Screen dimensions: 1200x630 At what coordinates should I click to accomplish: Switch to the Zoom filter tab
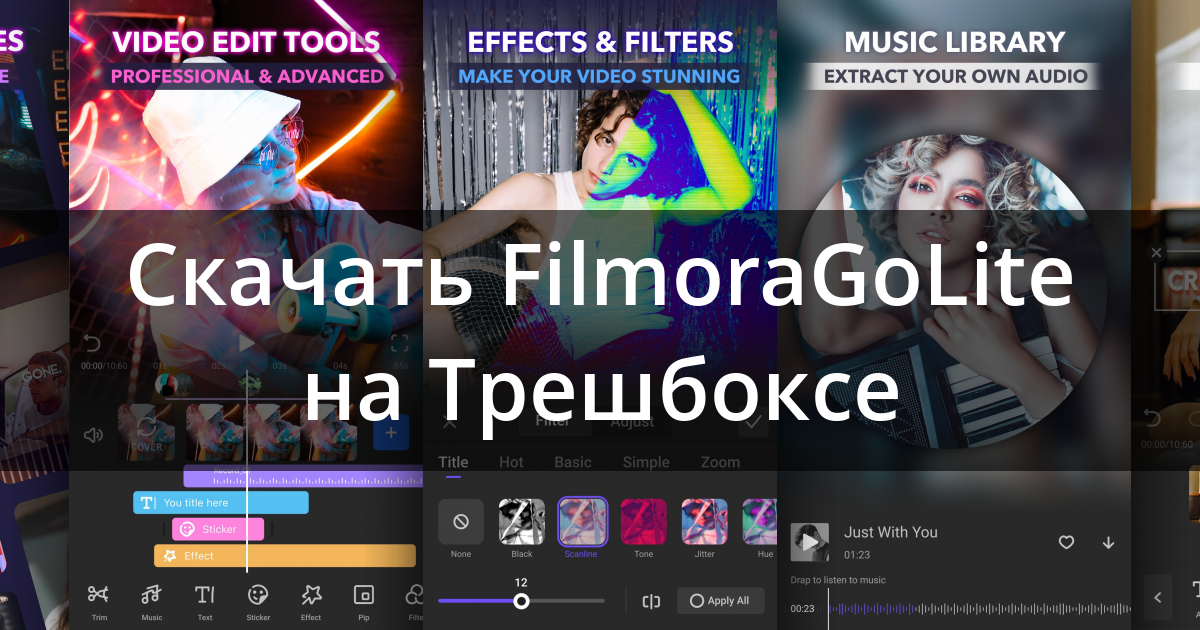720,462
